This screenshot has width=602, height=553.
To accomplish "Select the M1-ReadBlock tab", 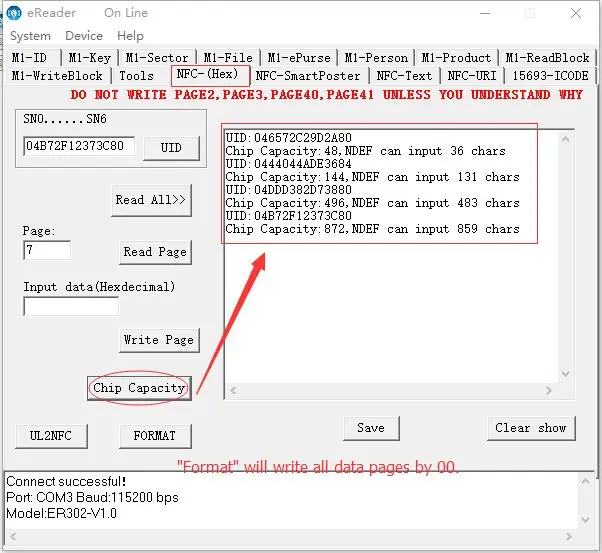I will (547, 58).
